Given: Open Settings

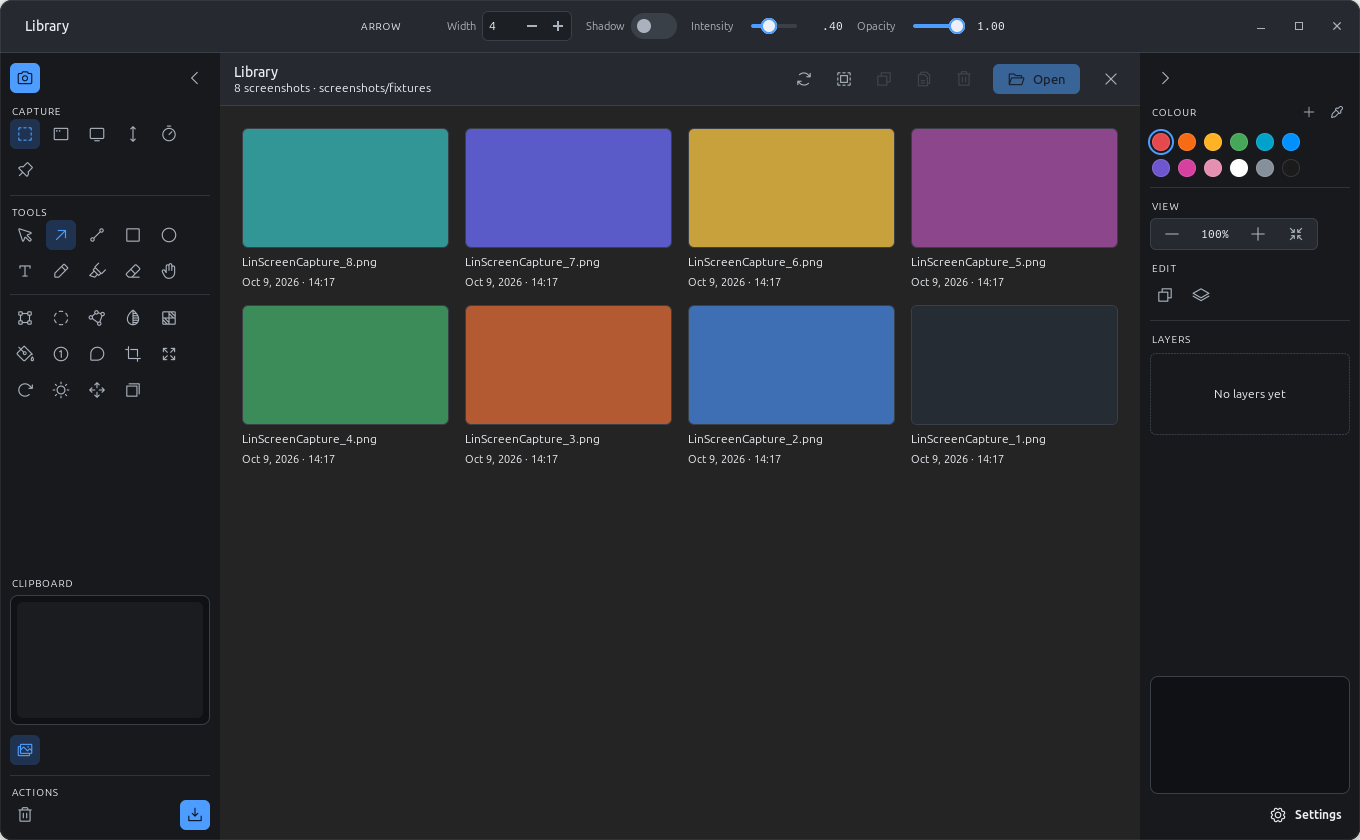Looking at the screenshot, I should (1306, 815).
